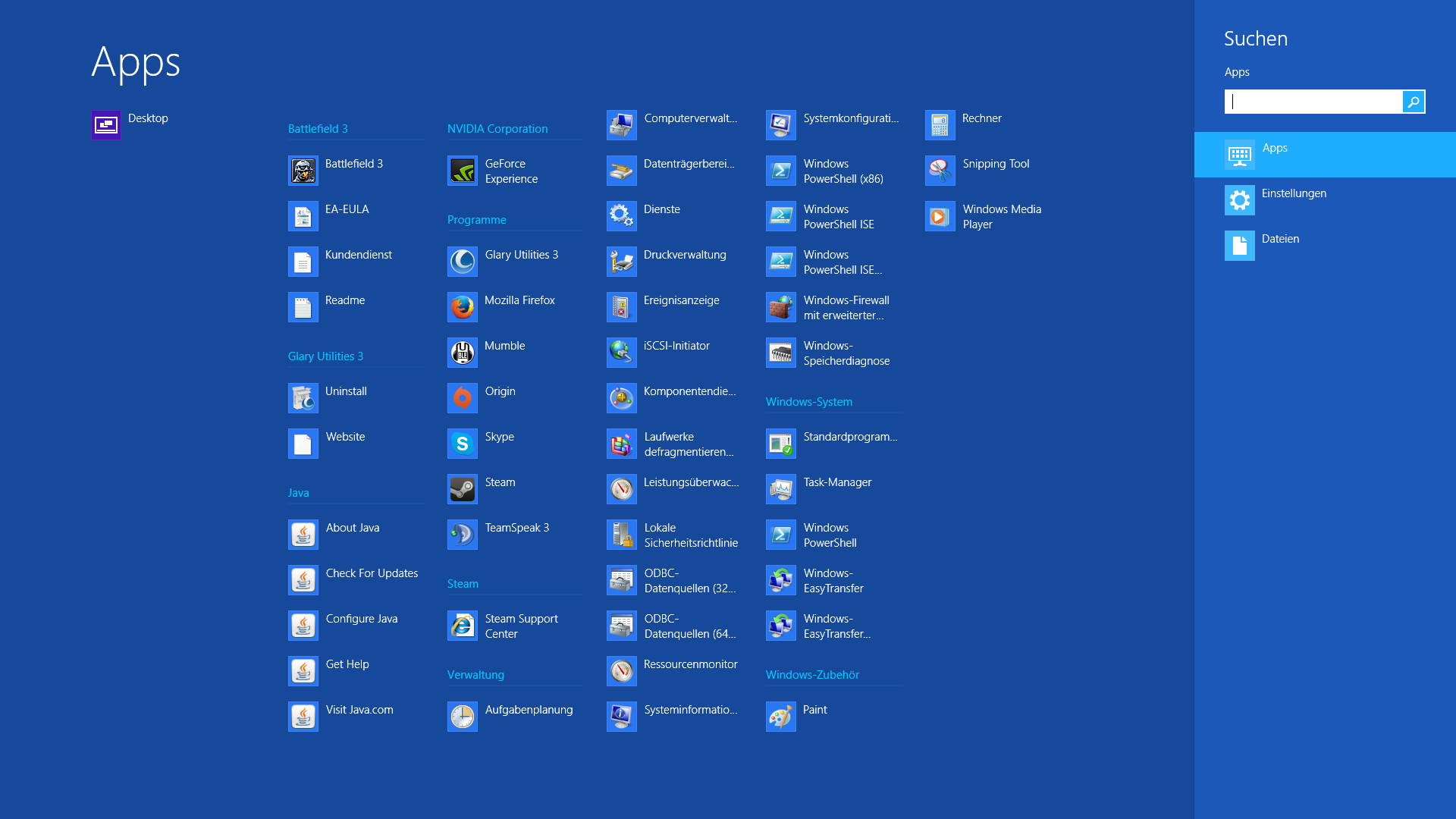Open the Paint app
The image size is (1456, 819).
[781, 717]
